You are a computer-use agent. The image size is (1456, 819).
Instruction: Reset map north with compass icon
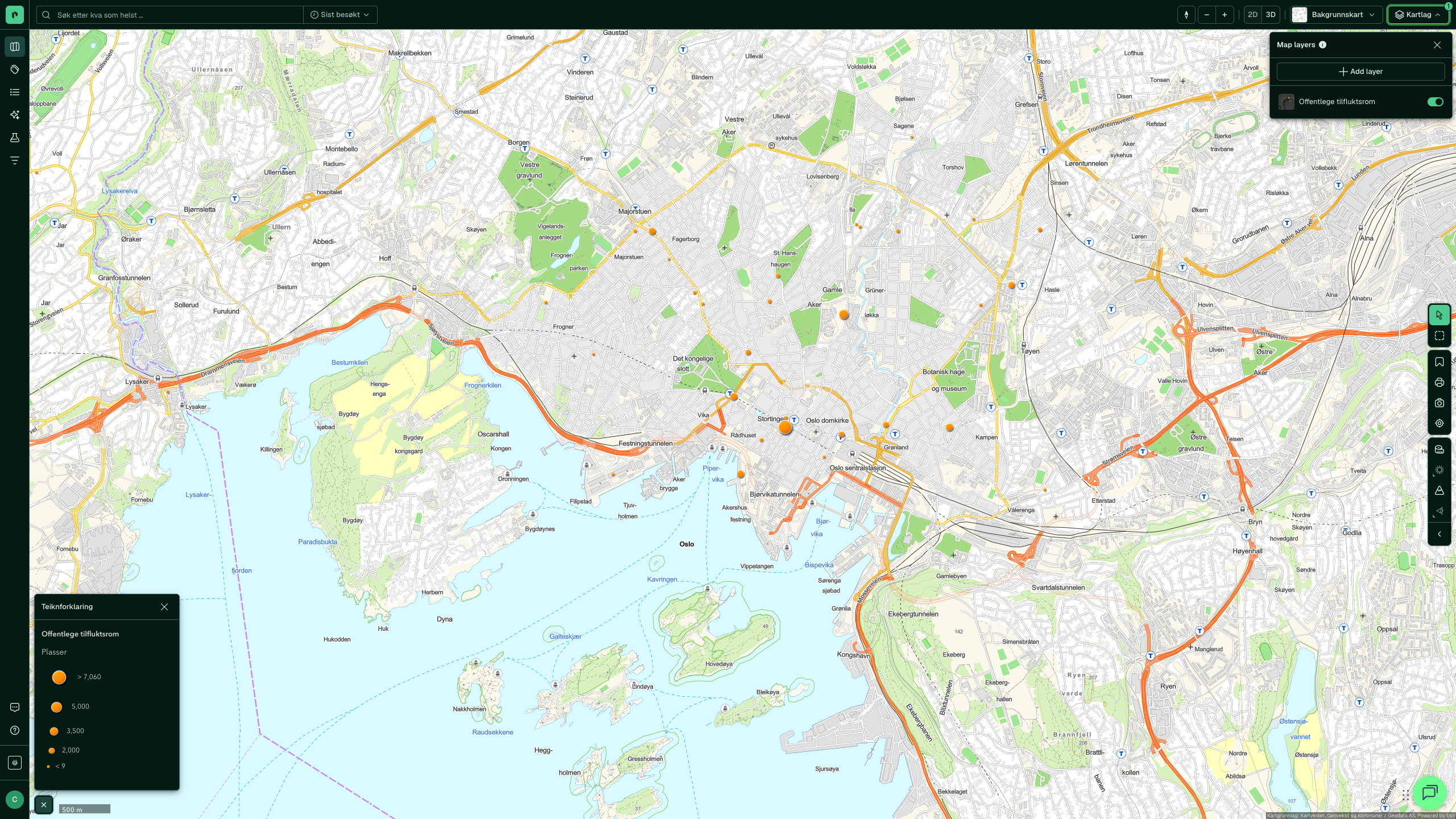point(1186,15)
